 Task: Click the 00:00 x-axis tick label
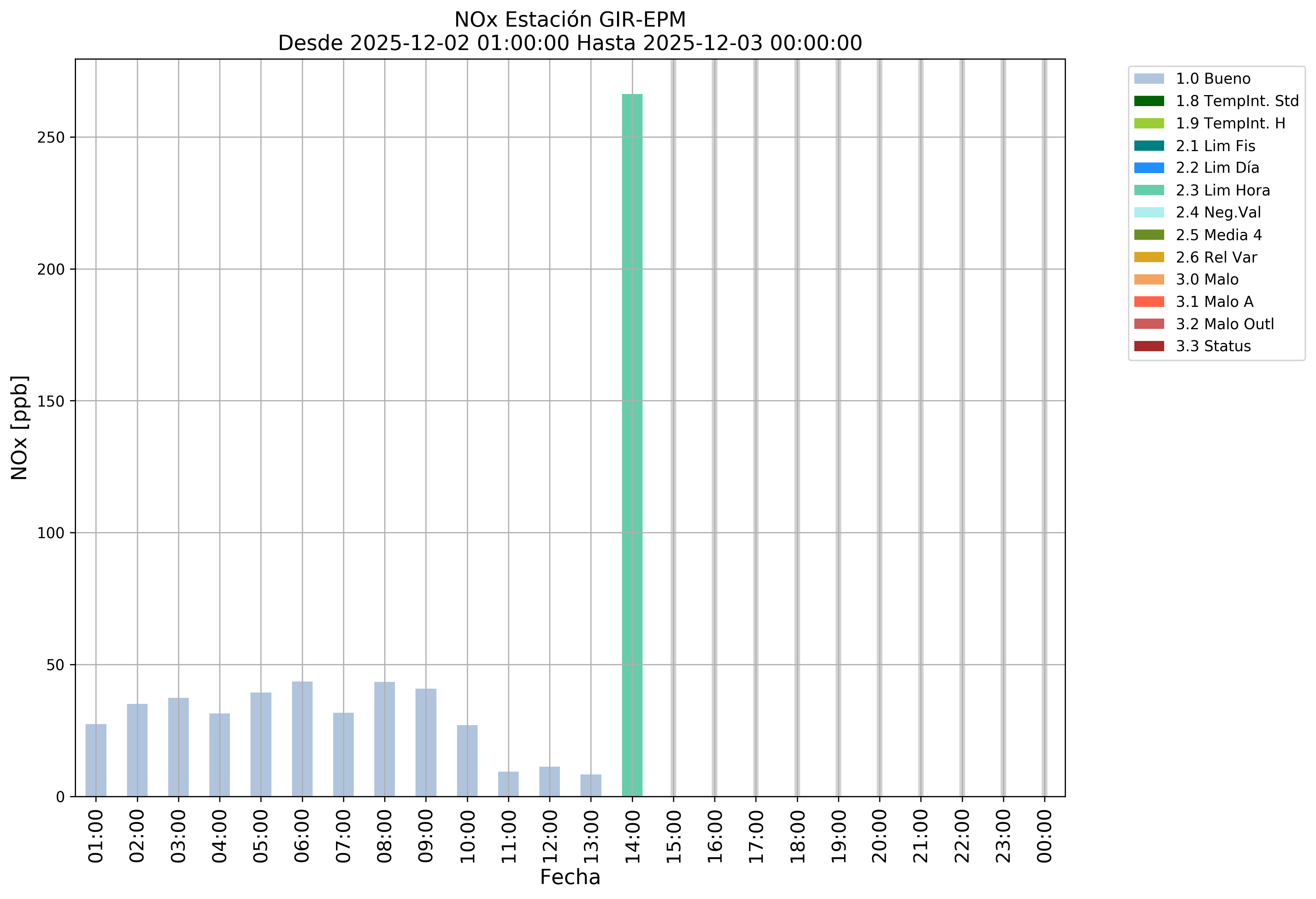coord(1045,835)
